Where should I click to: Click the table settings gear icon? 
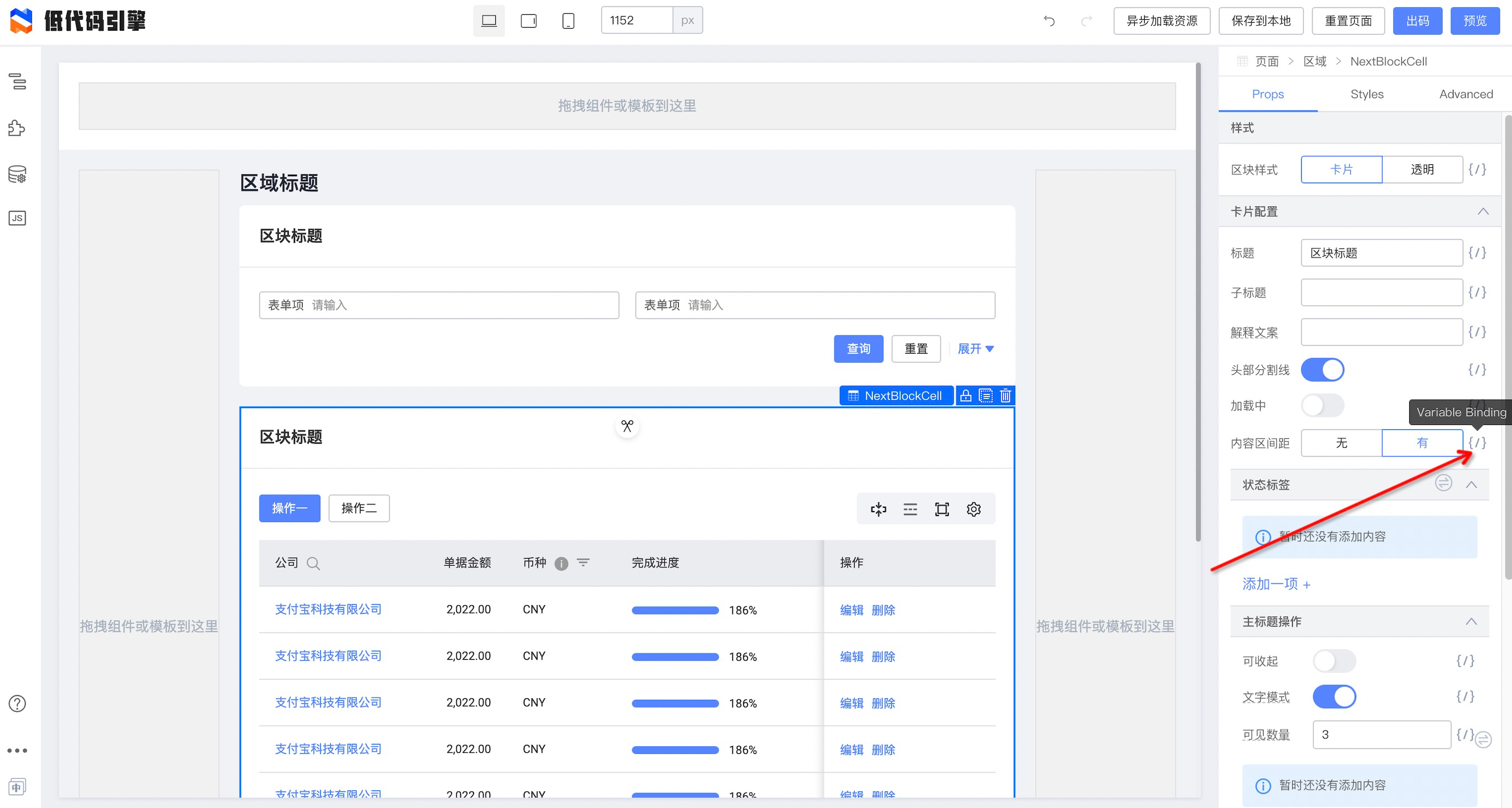[x=973, y=509]
